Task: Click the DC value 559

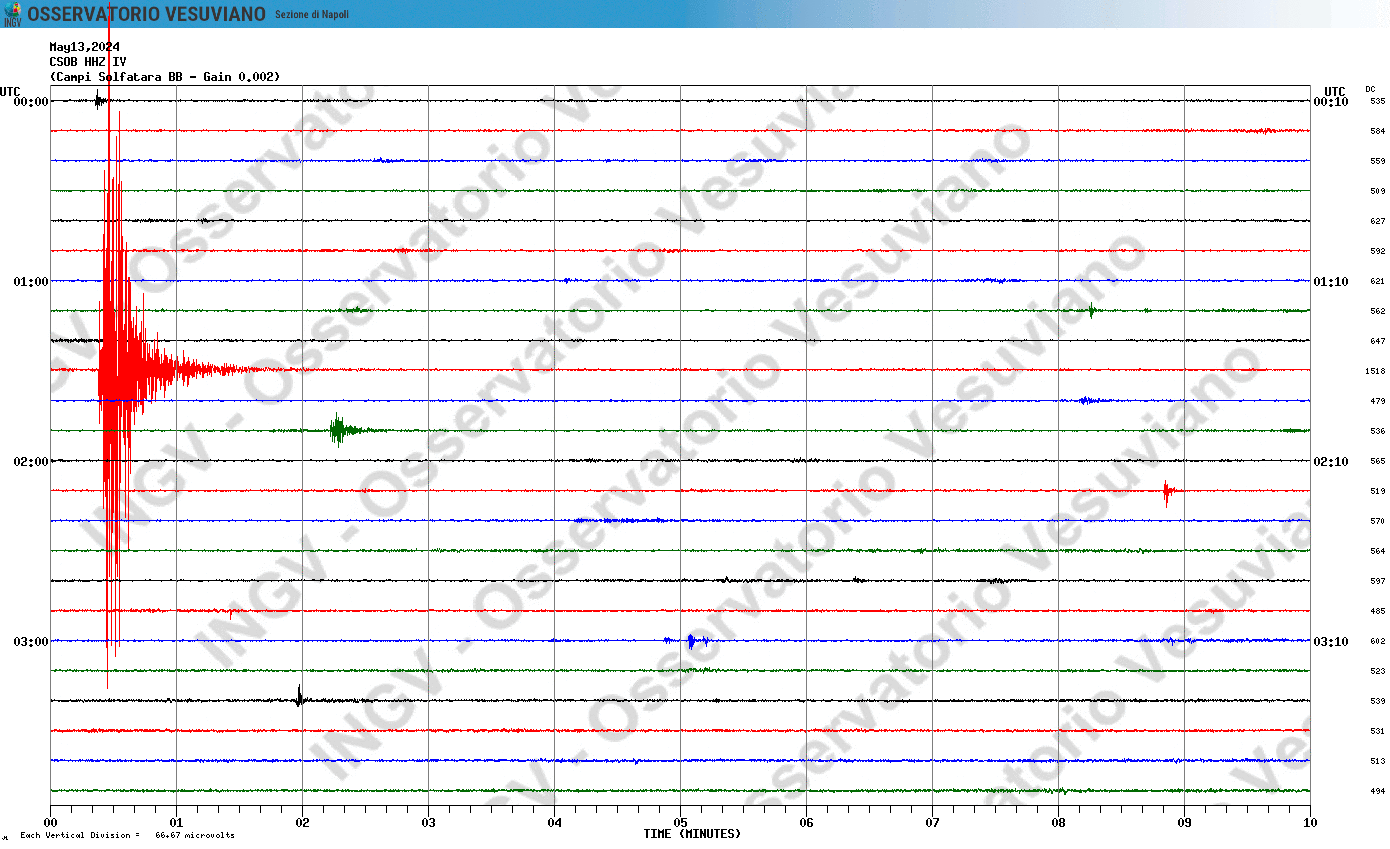Action: click(x=1378, y=161)
